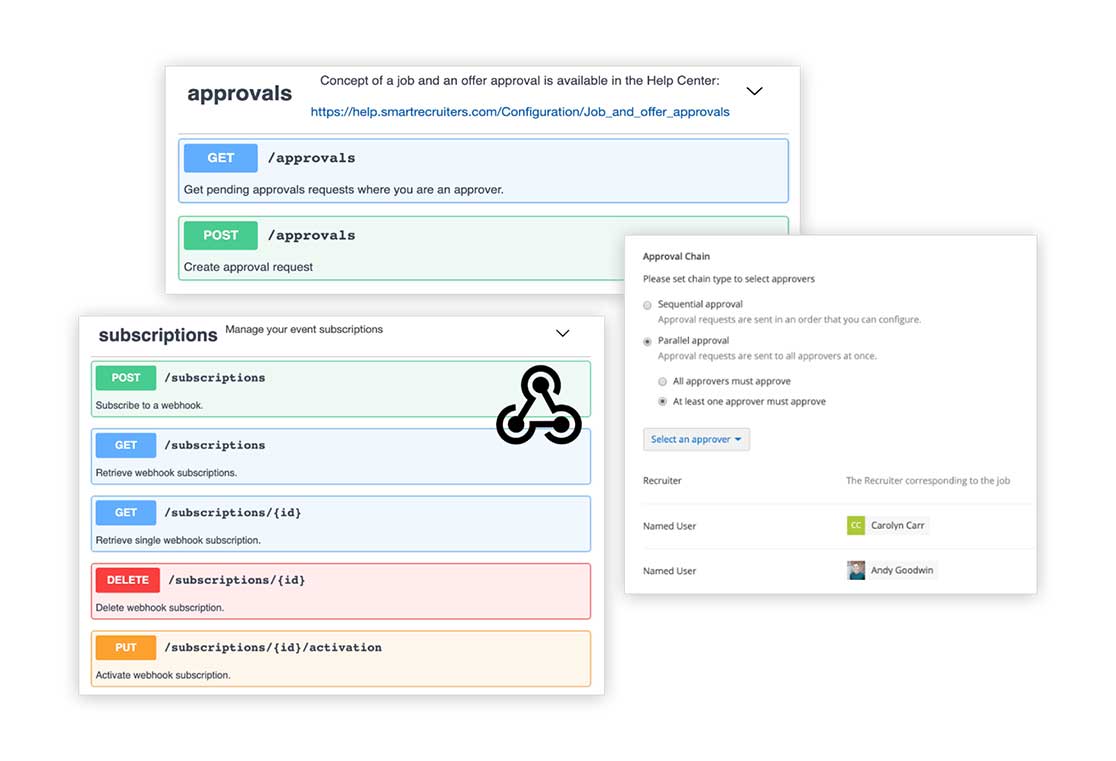Viewport: 1116px width, 761px height.
Task: Collapse the approvals section chevron
Action: pyautogui.click(x=754, y=91)
